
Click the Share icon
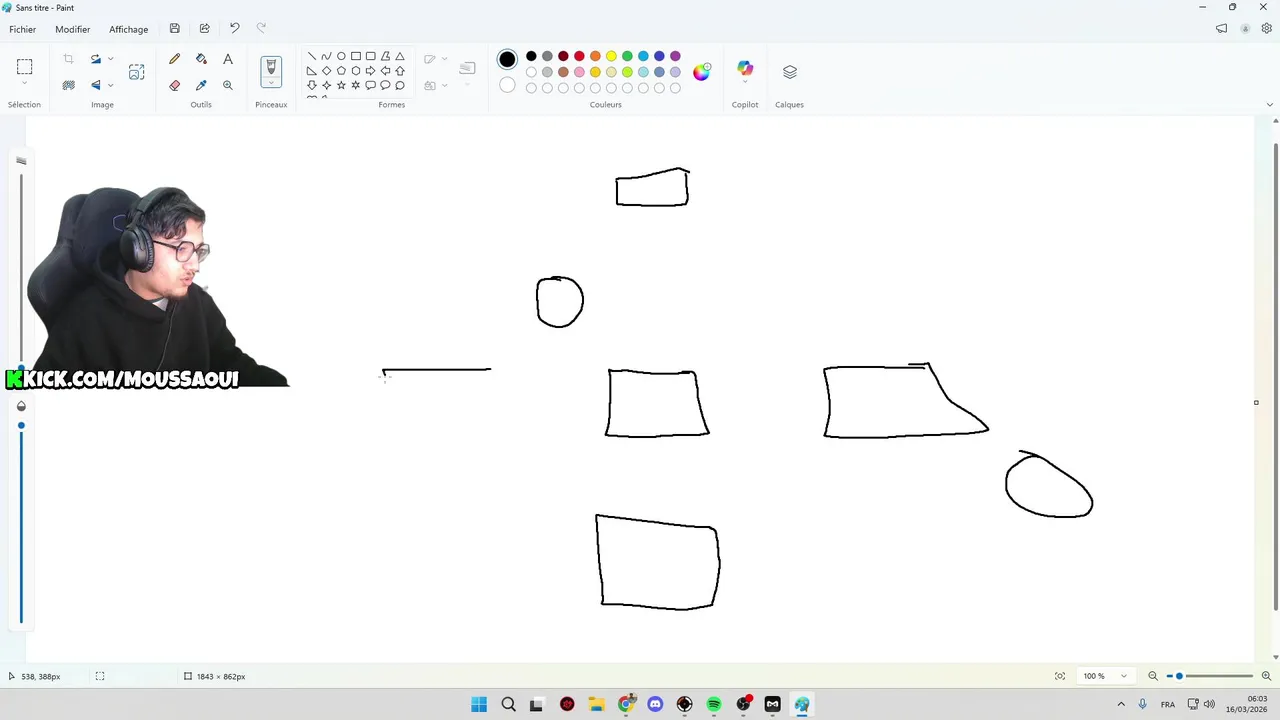click(x=204, y=29)
